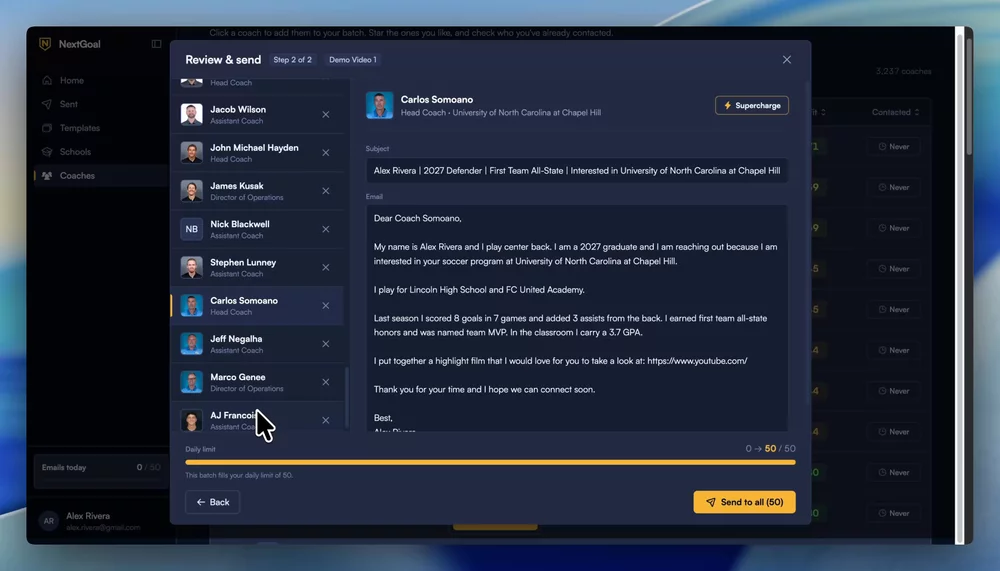Click the AR user avatar
This screenshot has height=571, width=1000.
(x=48, y=521)
